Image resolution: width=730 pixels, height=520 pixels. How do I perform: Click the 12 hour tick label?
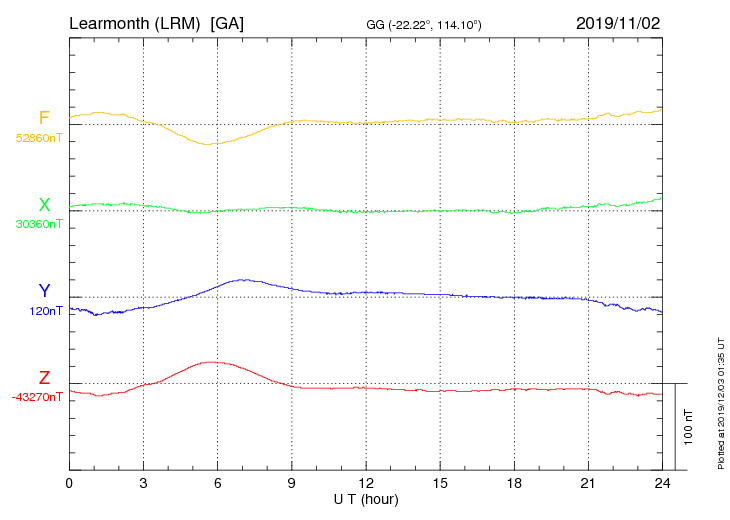[x=366, y=483]
